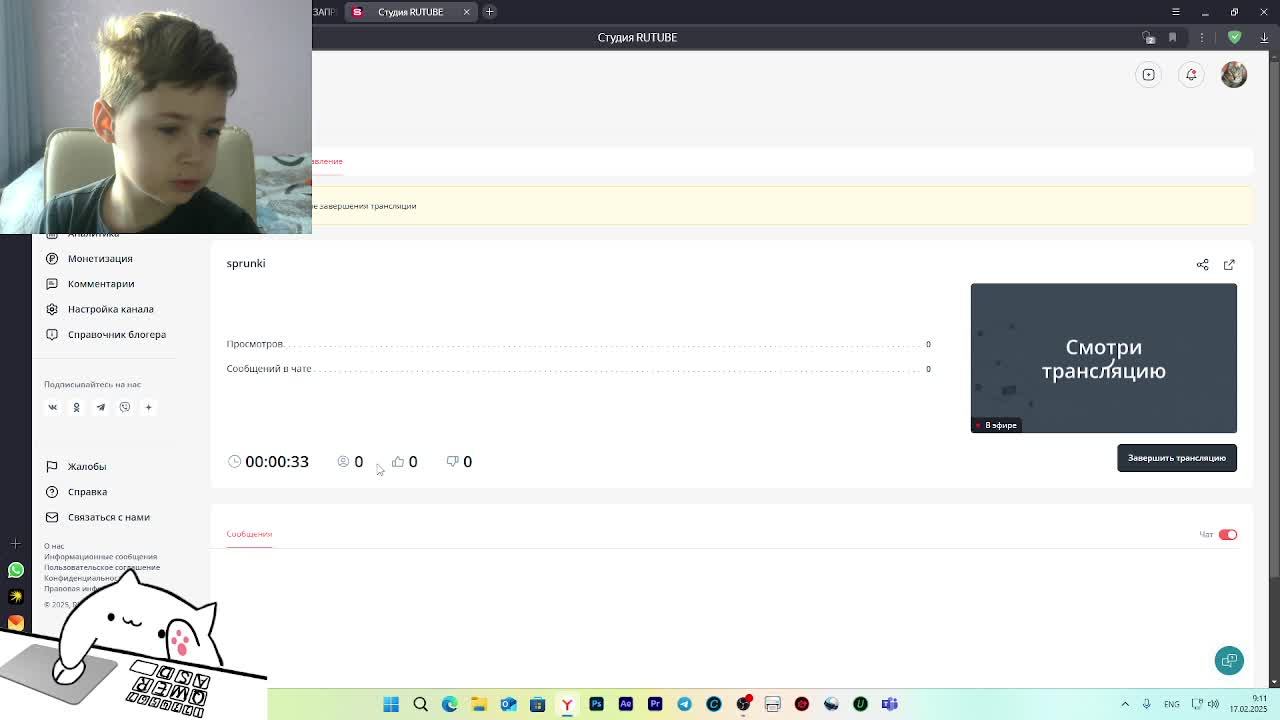Screen dimensions: 1280x720
Task: Click the Информационные сообщения footer link
Action: [x=100, y=557]
